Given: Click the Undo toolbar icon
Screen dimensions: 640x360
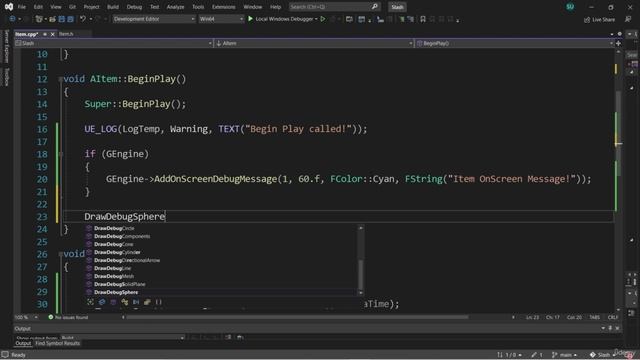Looking at the screenshot, I should click(83, 19).
